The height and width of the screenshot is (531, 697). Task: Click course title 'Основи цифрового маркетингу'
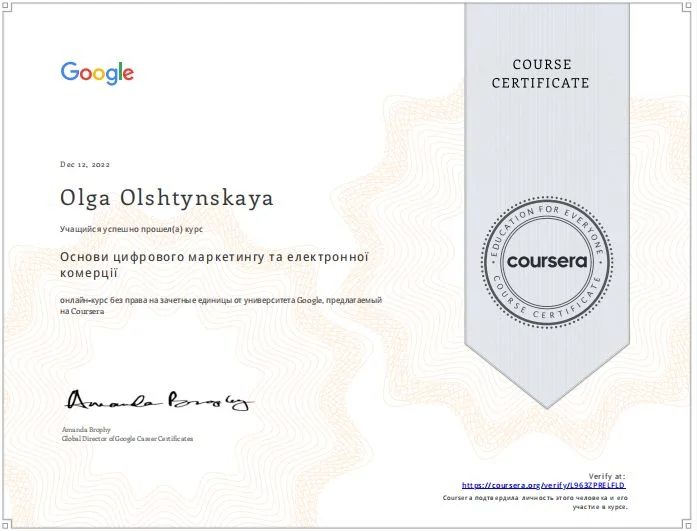214,265
